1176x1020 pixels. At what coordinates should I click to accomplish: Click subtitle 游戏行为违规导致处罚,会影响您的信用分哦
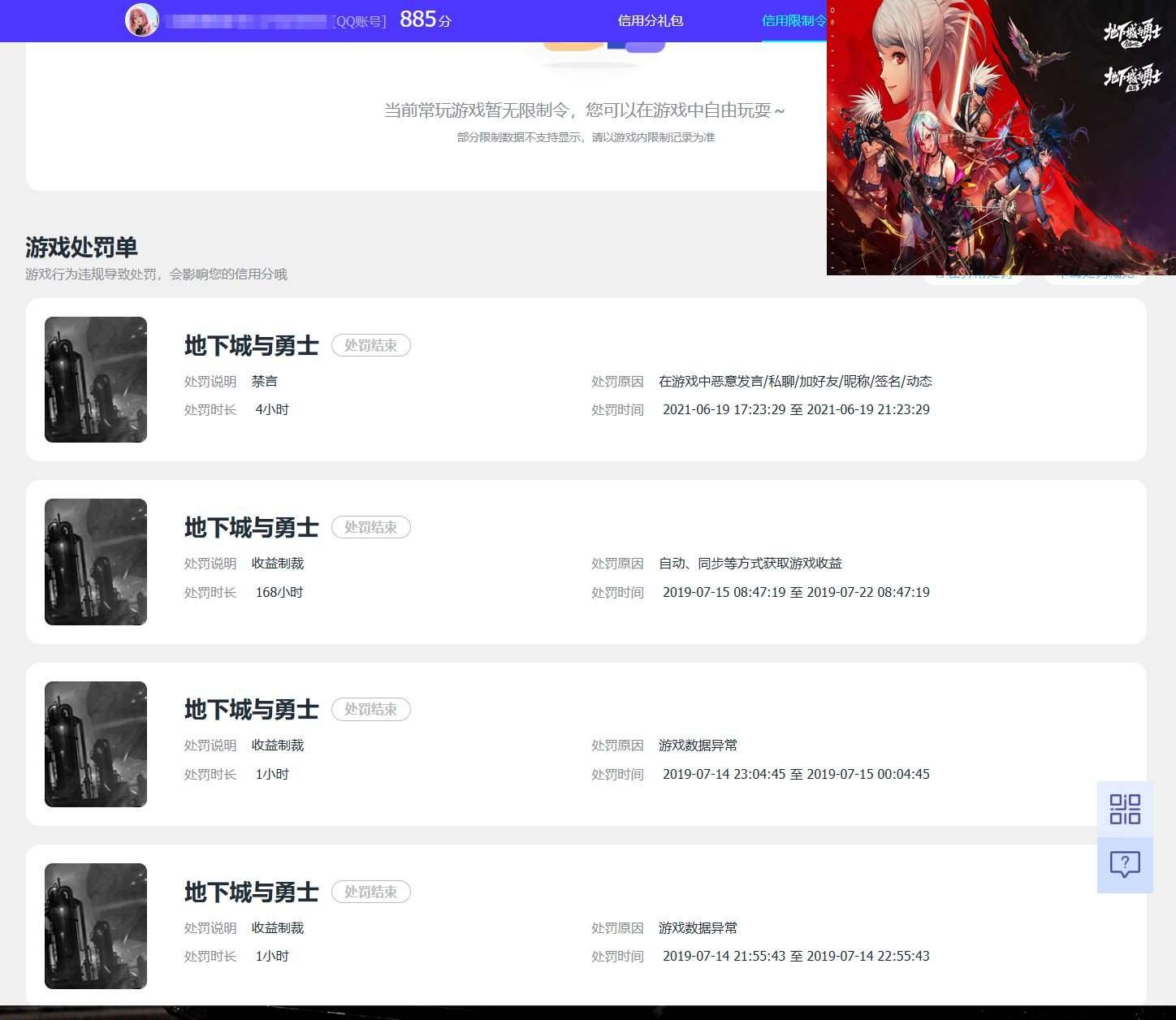coord(156,274)
